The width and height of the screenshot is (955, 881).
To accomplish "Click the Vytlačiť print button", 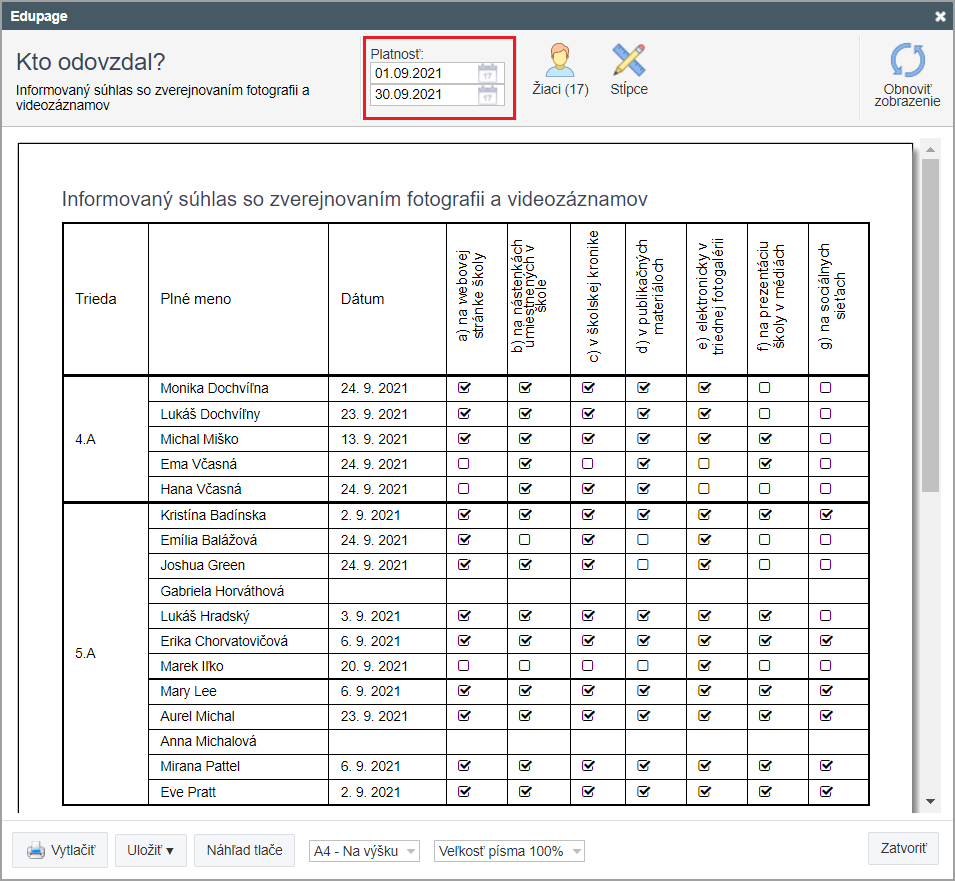I will (60, 850).
